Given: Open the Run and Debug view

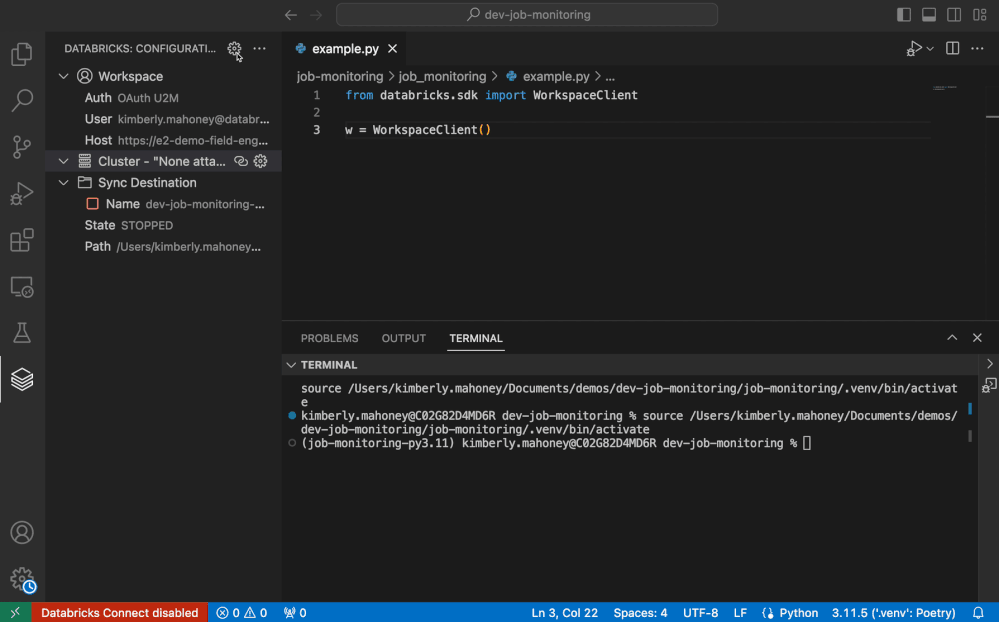Looking at the screenshot, I should pyautogui.click(x=22, y=194).
